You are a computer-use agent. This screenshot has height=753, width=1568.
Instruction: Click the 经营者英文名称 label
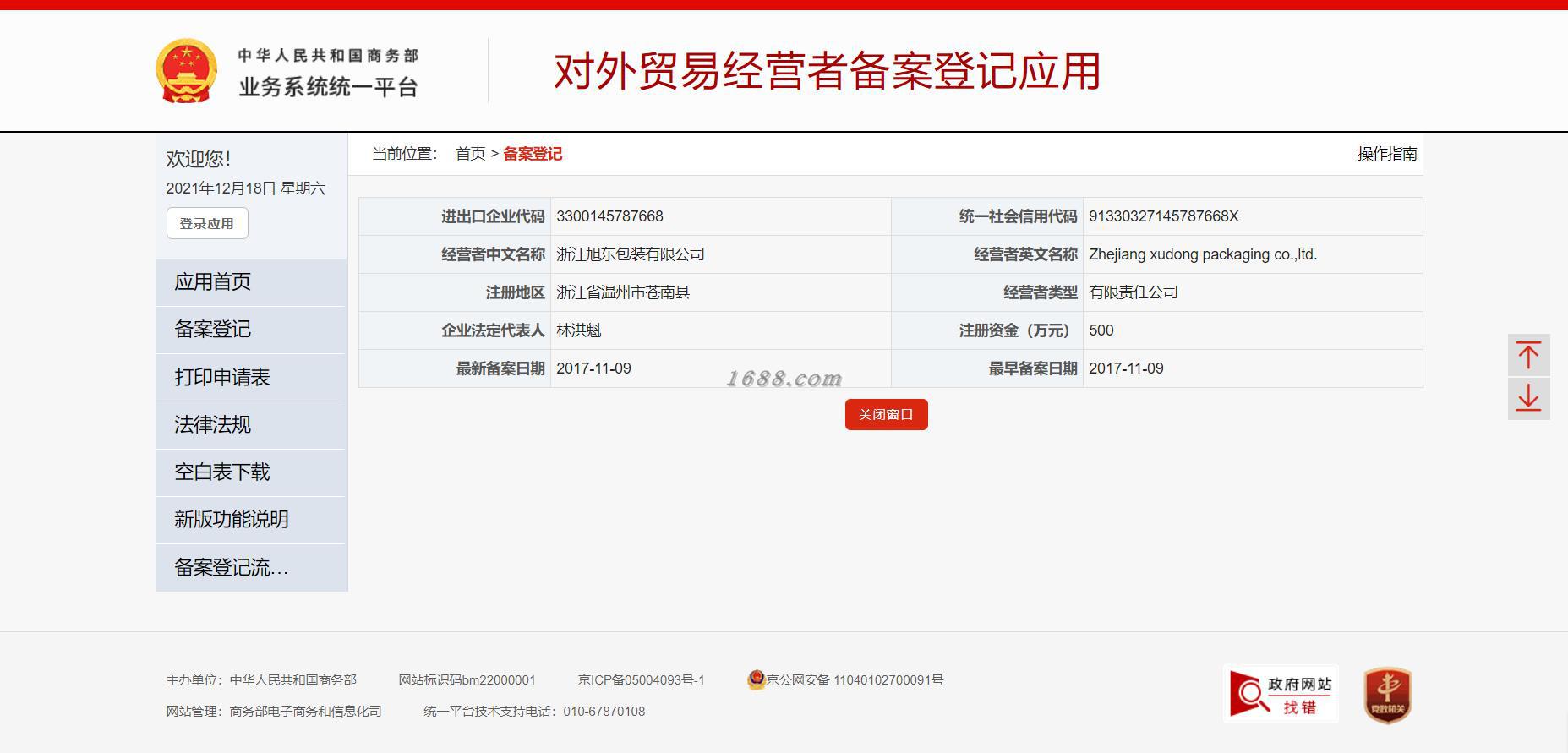(x=1025, y=254)
